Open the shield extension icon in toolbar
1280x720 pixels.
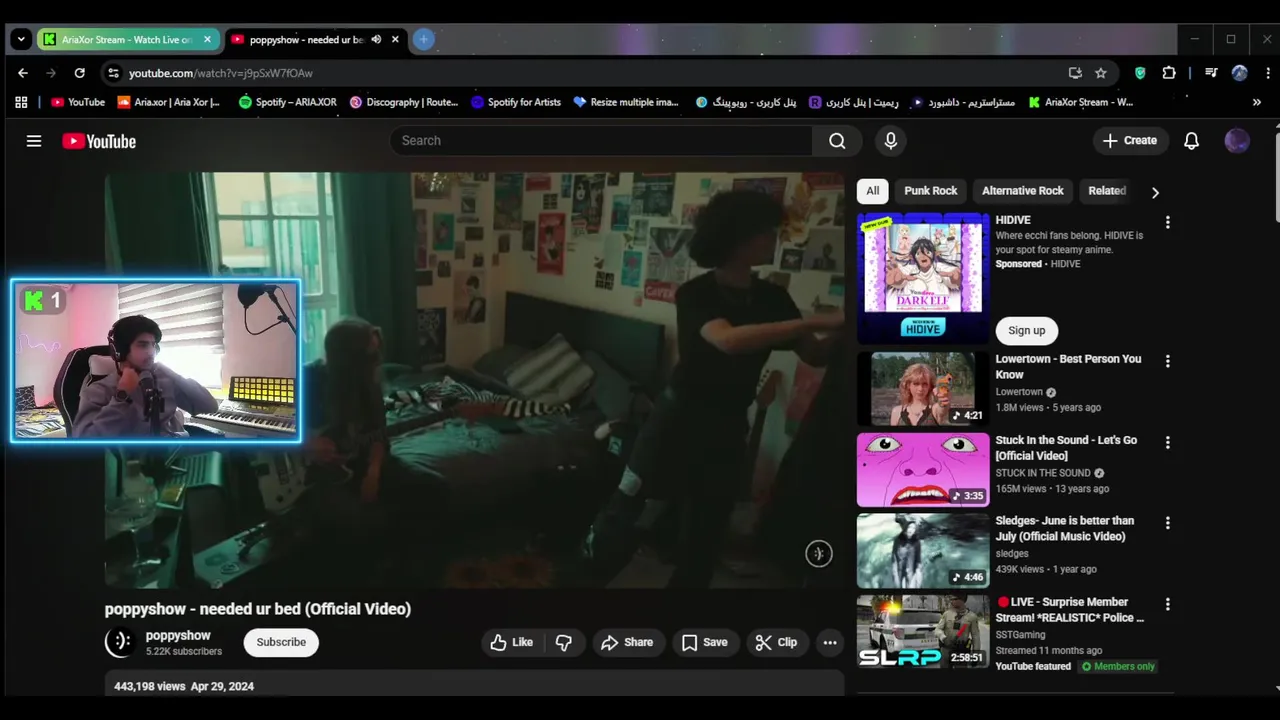pos(1140,73)
